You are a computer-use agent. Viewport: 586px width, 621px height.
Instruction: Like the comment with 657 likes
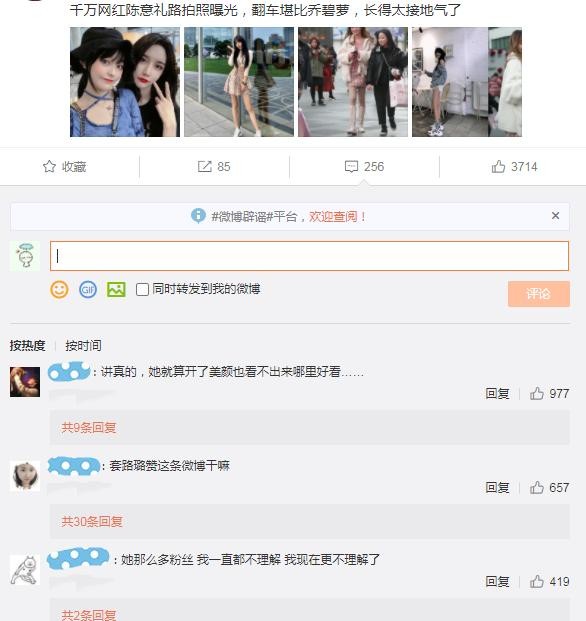point(537,488)
